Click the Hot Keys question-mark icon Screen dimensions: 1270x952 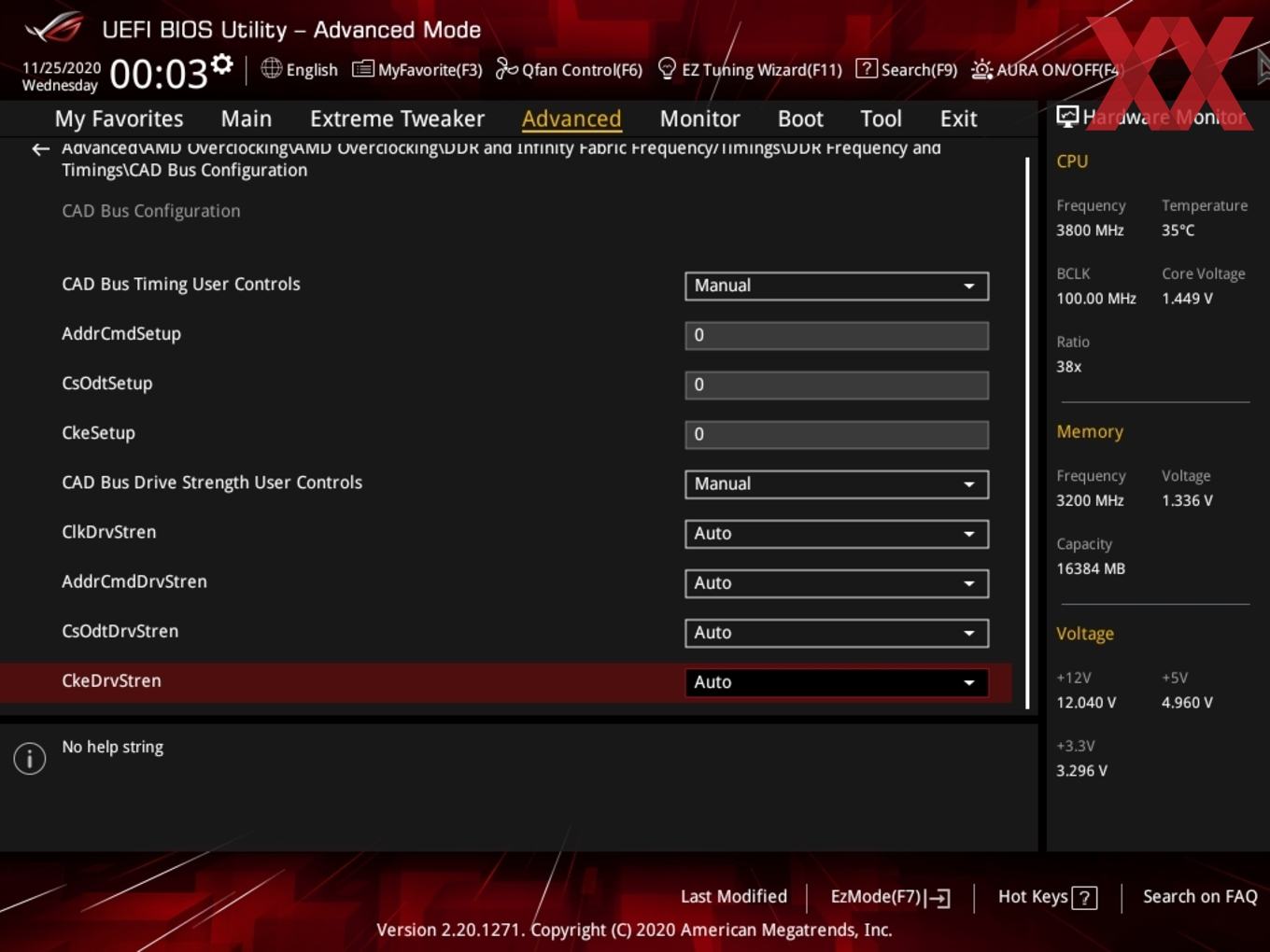click(x=1084, y=898)
